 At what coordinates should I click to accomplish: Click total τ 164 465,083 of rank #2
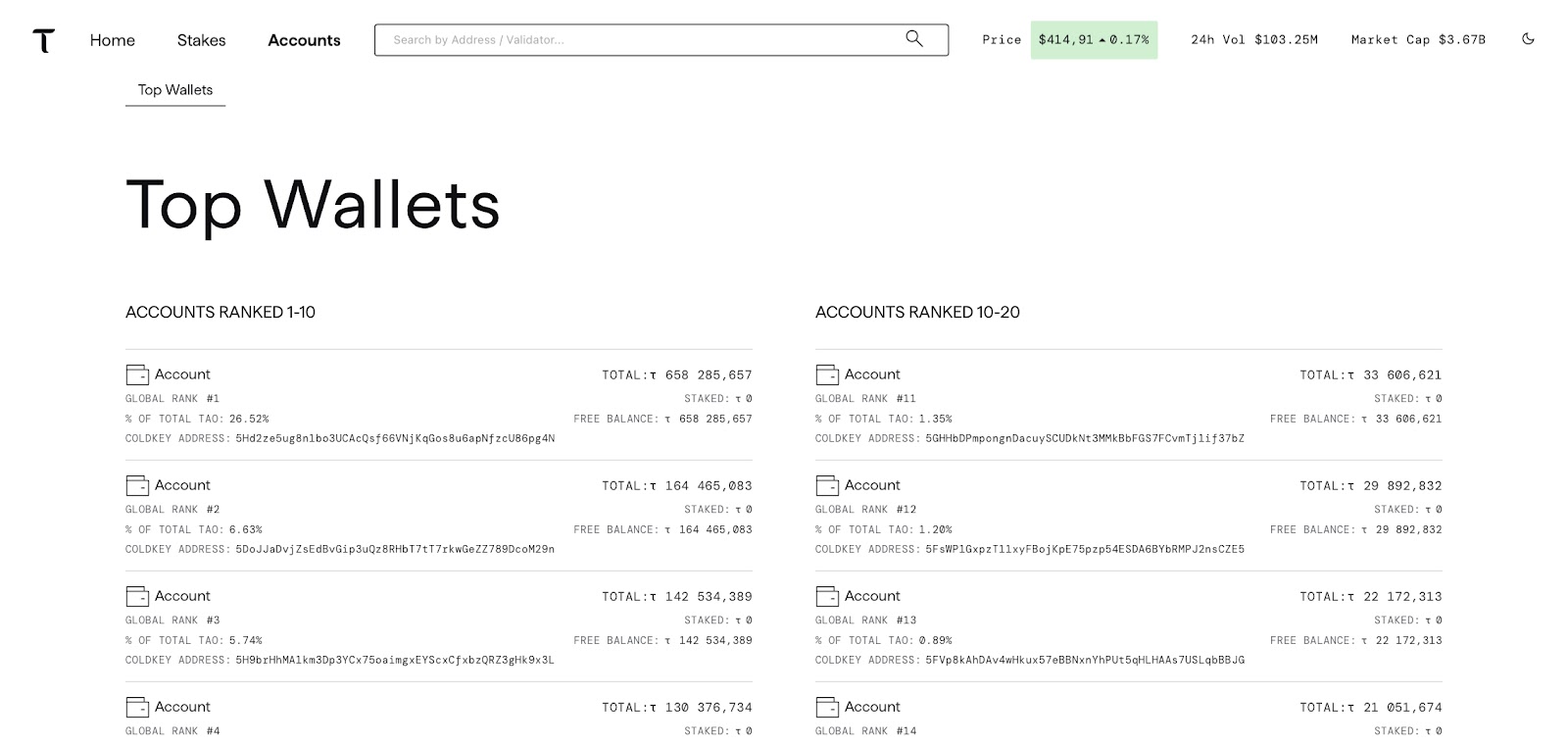coord(677,486)
